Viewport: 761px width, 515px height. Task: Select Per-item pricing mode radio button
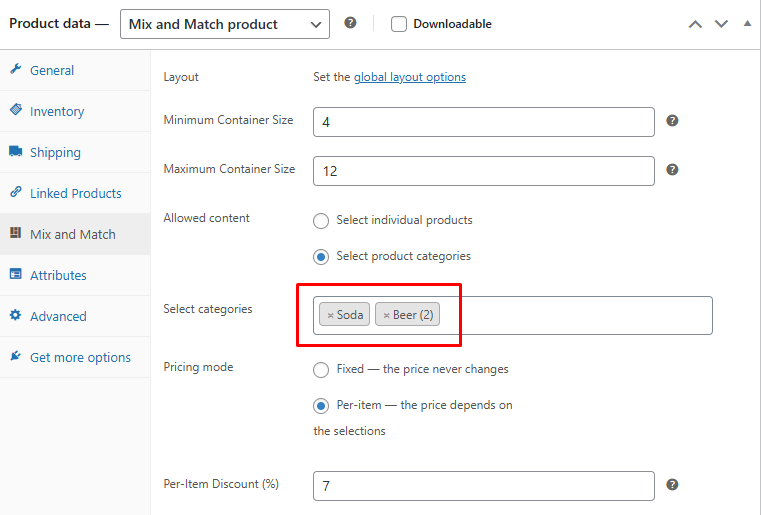321,406
